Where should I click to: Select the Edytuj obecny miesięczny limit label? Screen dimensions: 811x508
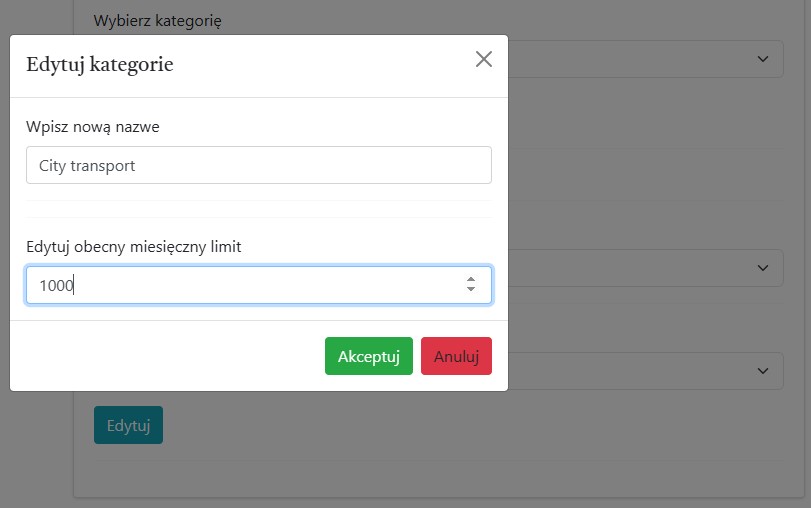134,246
